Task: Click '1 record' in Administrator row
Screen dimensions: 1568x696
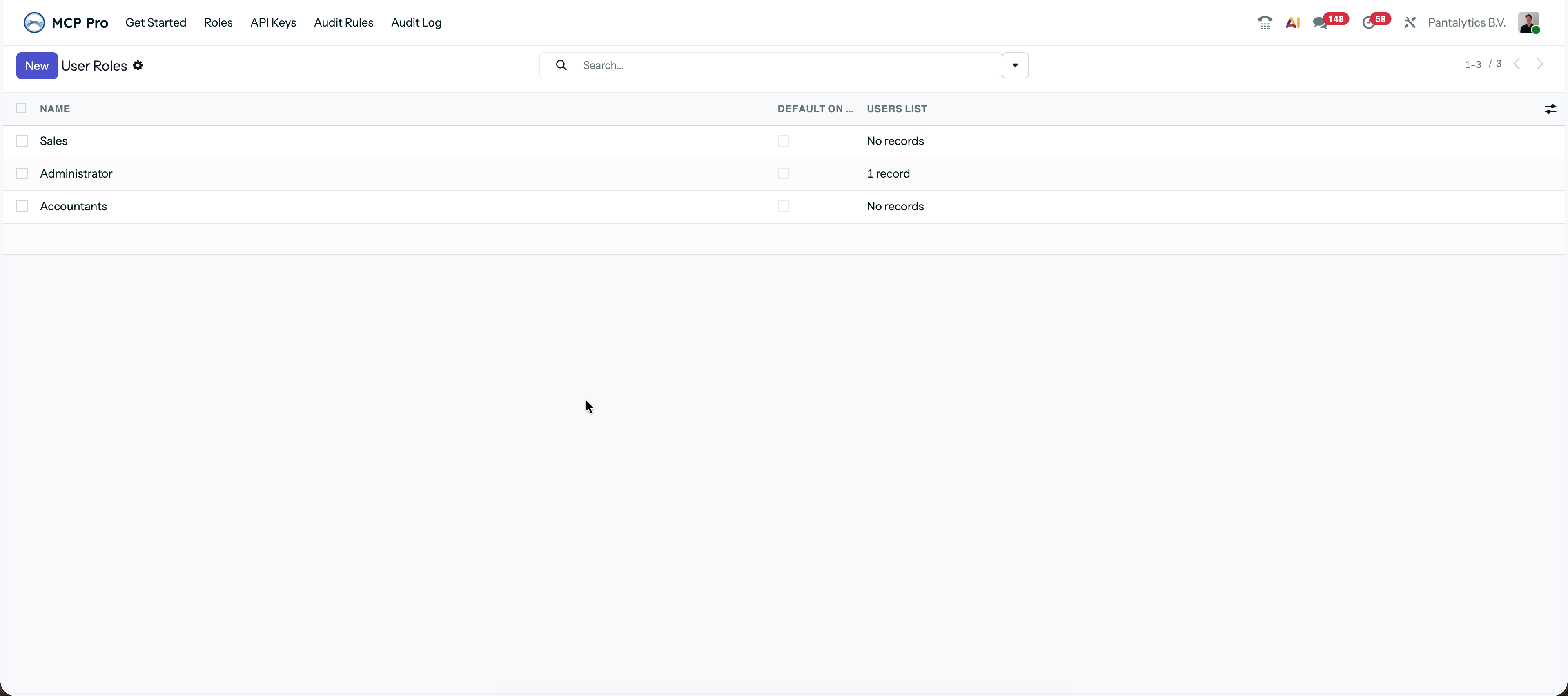Action: tap(888, 174)
